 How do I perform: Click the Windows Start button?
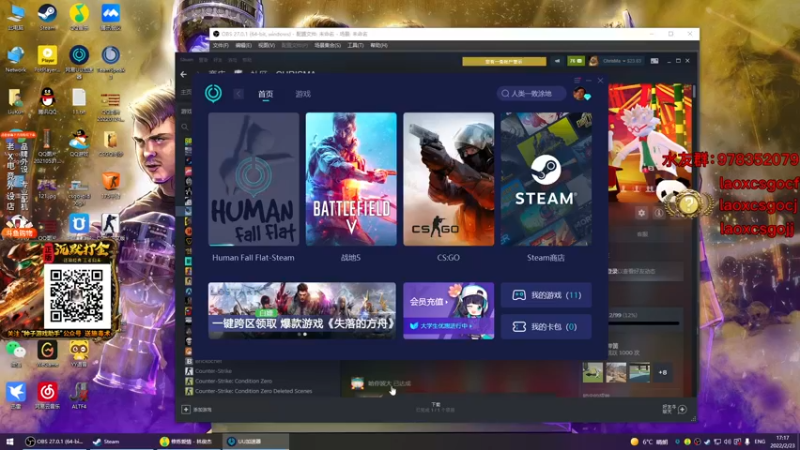(9, 441)
